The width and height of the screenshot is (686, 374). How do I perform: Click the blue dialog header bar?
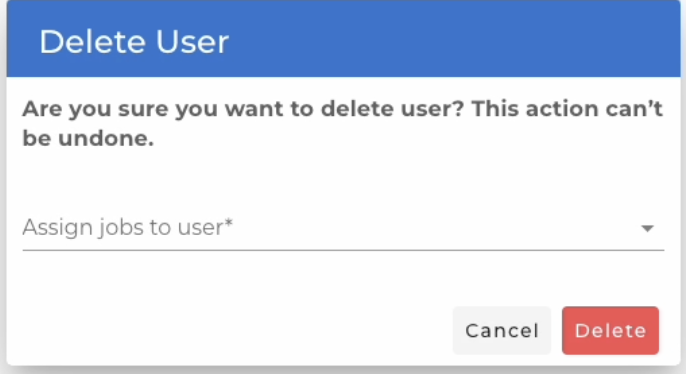coord(343,38)
